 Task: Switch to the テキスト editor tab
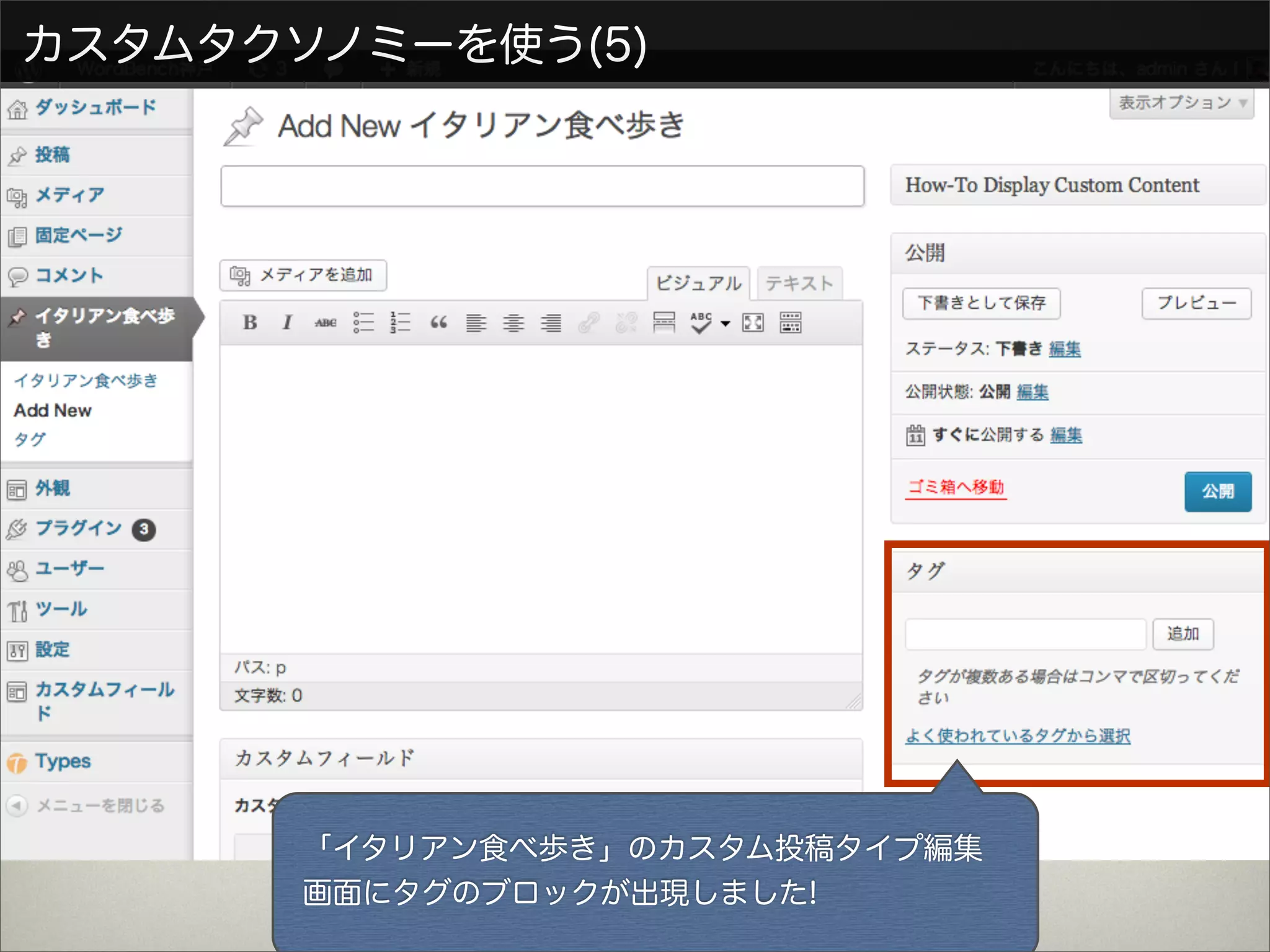(799, 284)
